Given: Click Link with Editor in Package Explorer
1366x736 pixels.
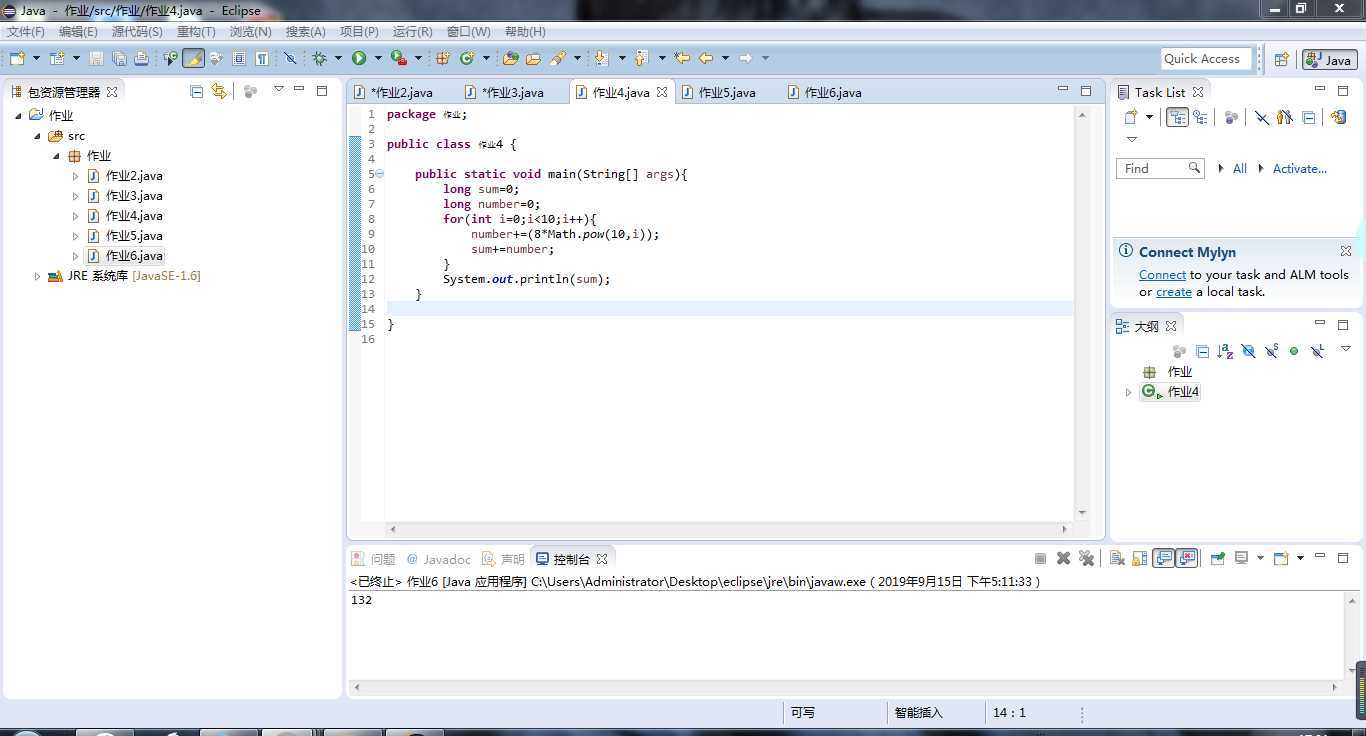Looking at the screenshot, I should click(219, 91).
